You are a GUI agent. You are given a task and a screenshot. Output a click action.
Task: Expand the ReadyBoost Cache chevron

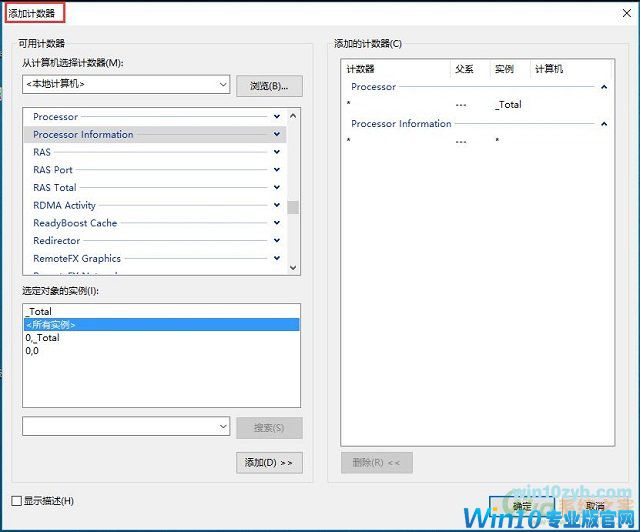click(277, 223)
